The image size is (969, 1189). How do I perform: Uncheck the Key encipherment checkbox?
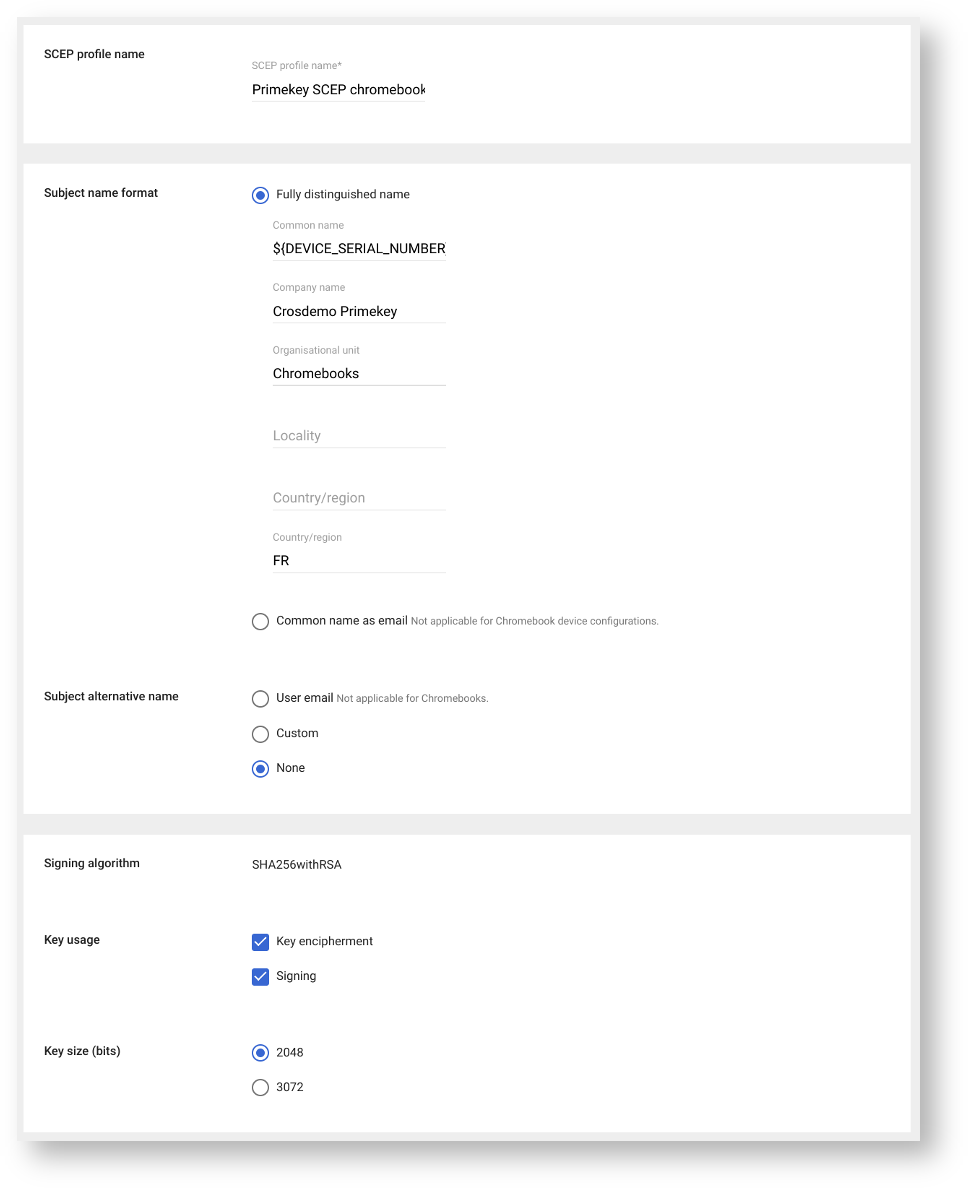point(261,942)
